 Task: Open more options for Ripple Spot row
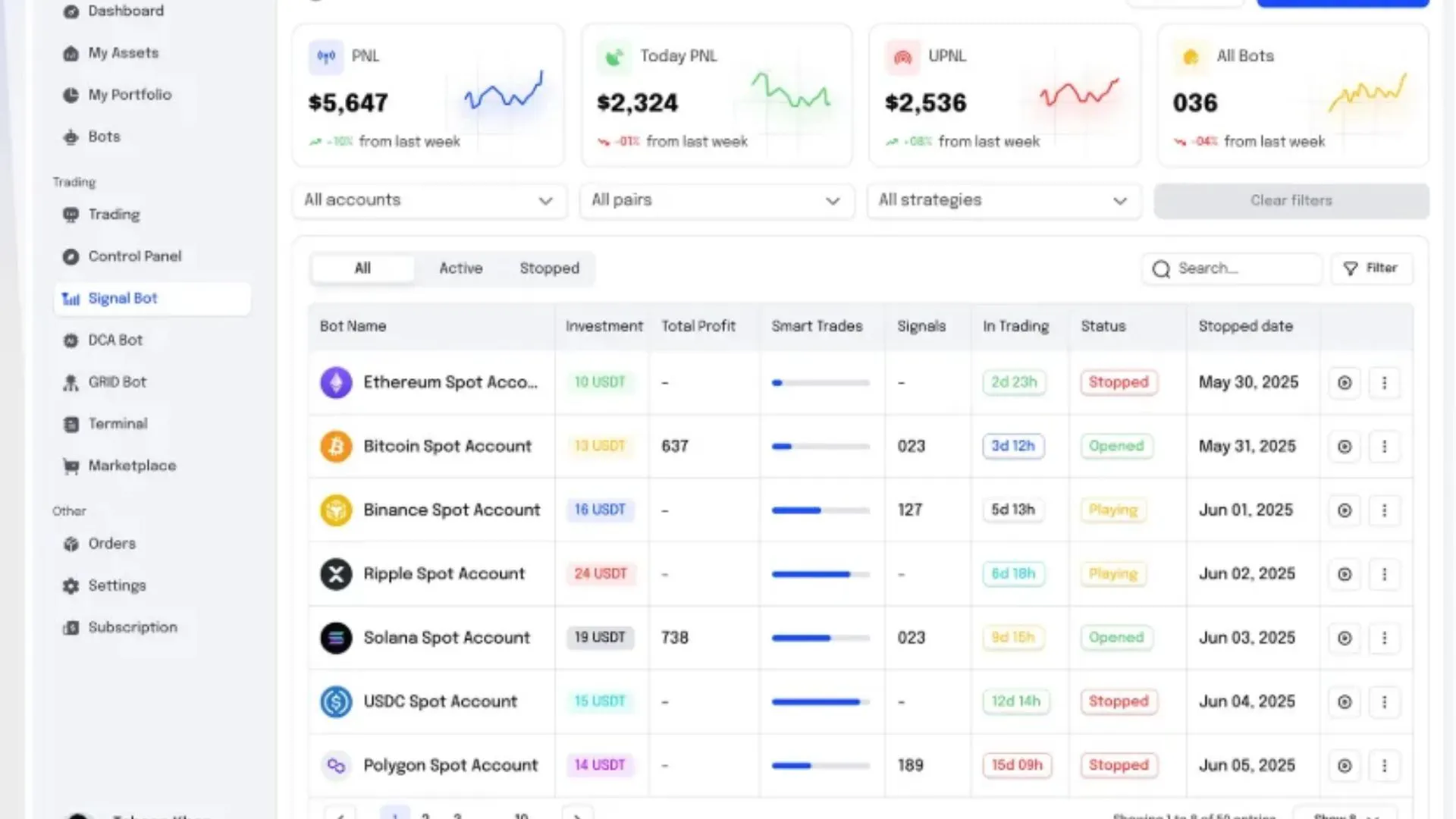[x=1384, y=574]
